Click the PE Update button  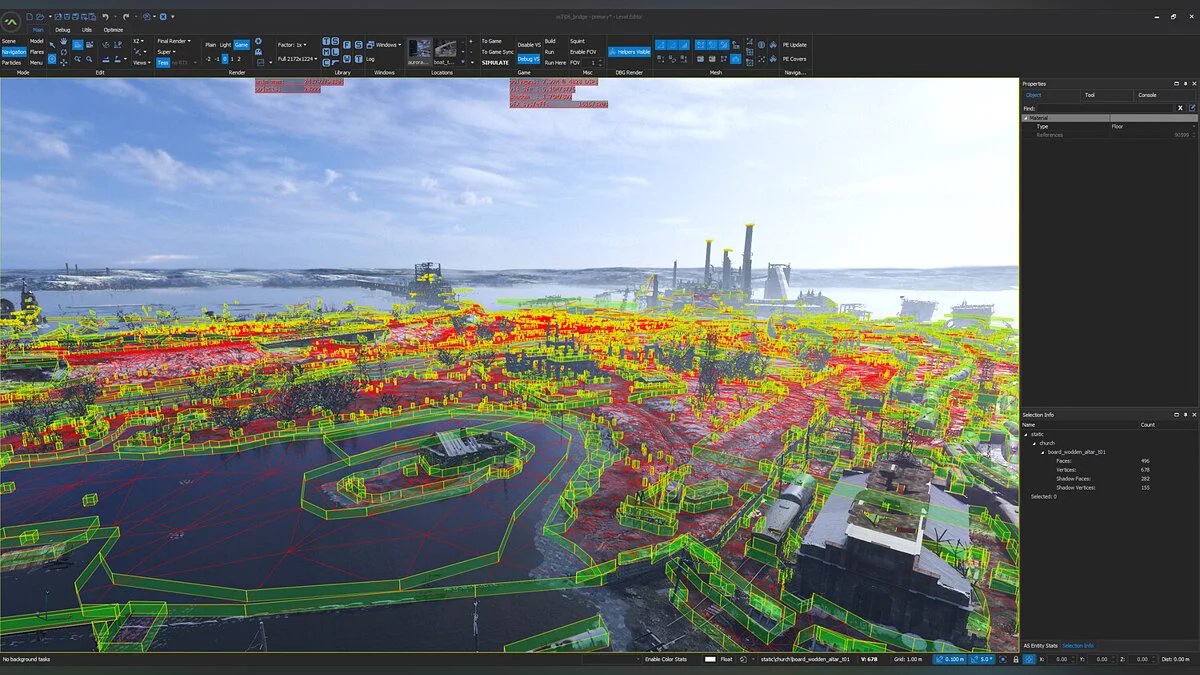(795, 45)
